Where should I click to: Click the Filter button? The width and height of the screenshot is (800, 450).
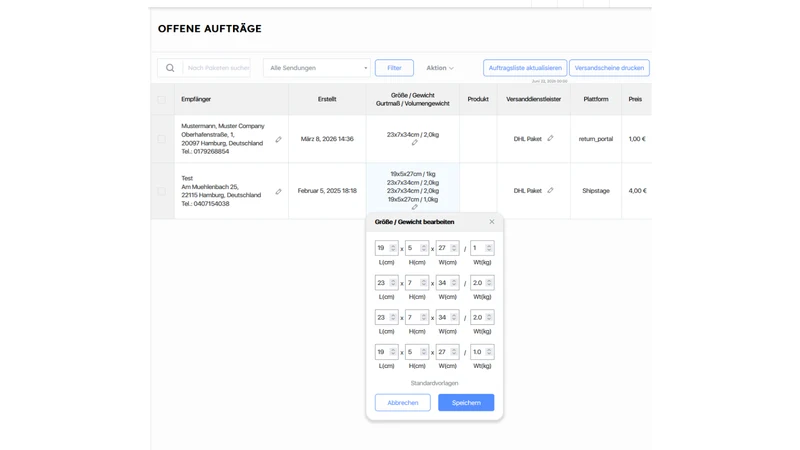pos(394,68)
